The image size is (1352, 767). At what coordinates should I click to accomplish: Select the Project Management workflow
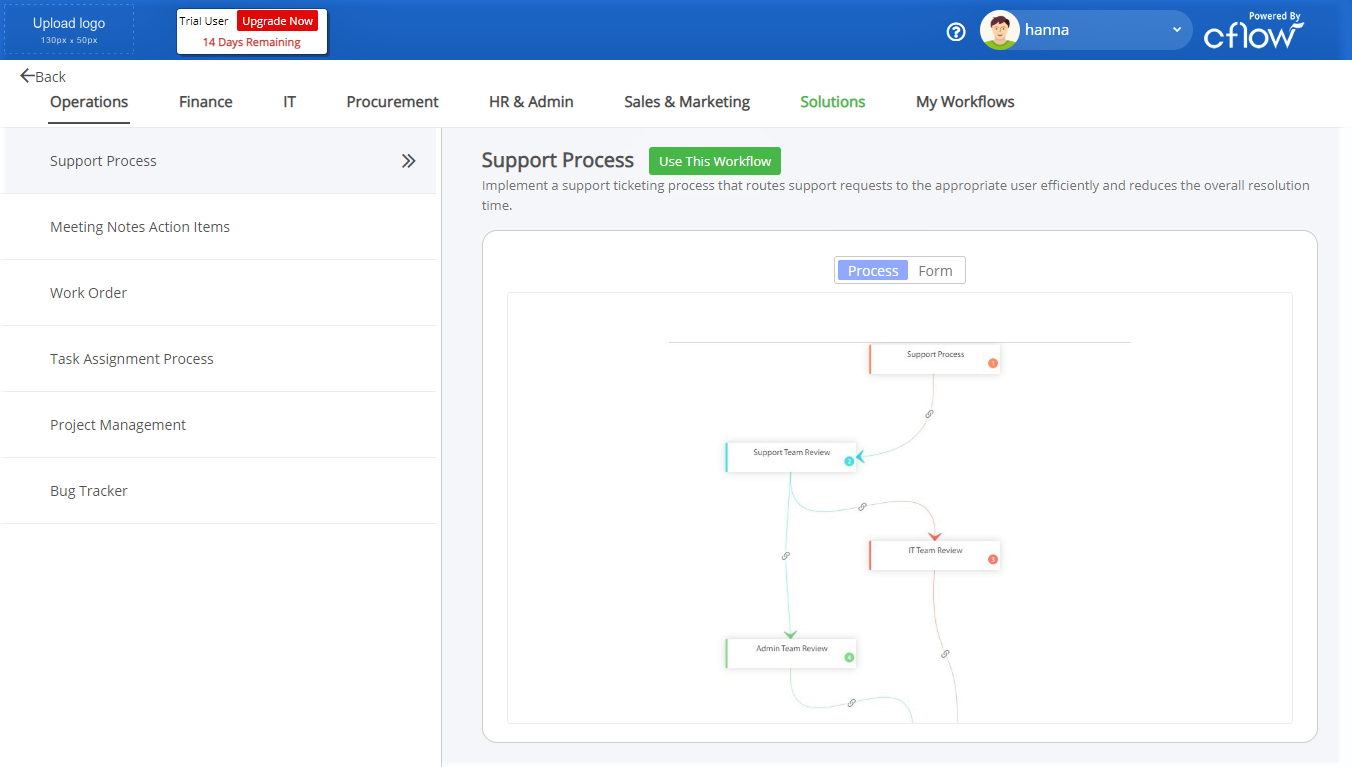tap(218, 425)
